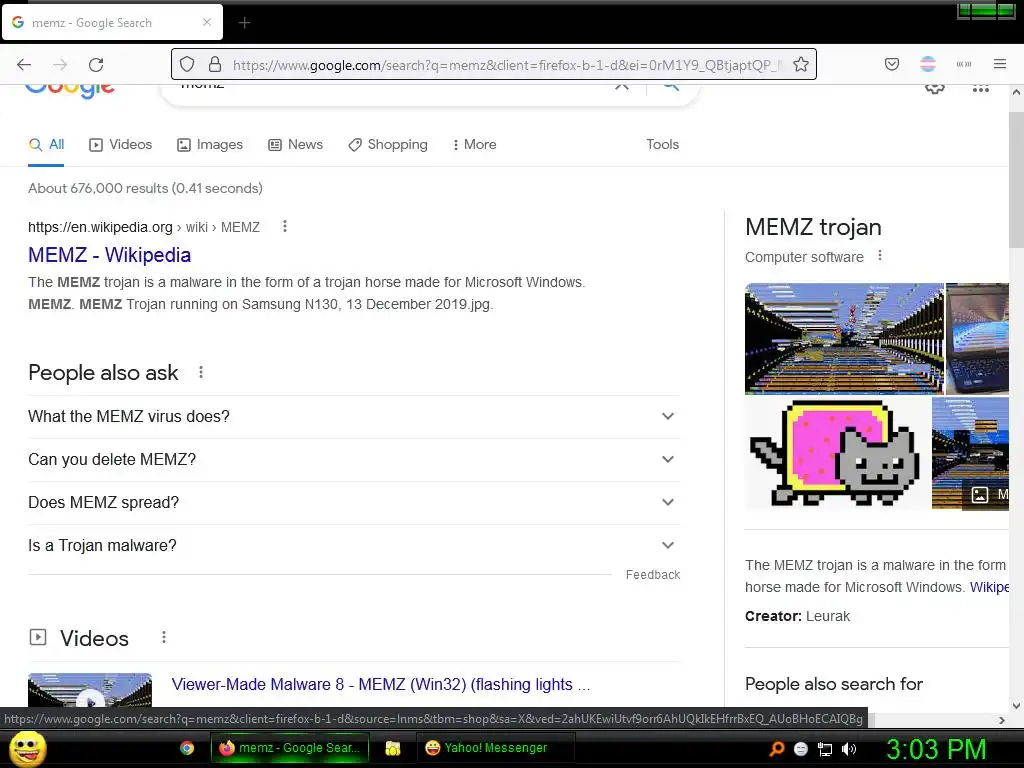Open the MEMZ - Wikipedia result link

(109, 255)
